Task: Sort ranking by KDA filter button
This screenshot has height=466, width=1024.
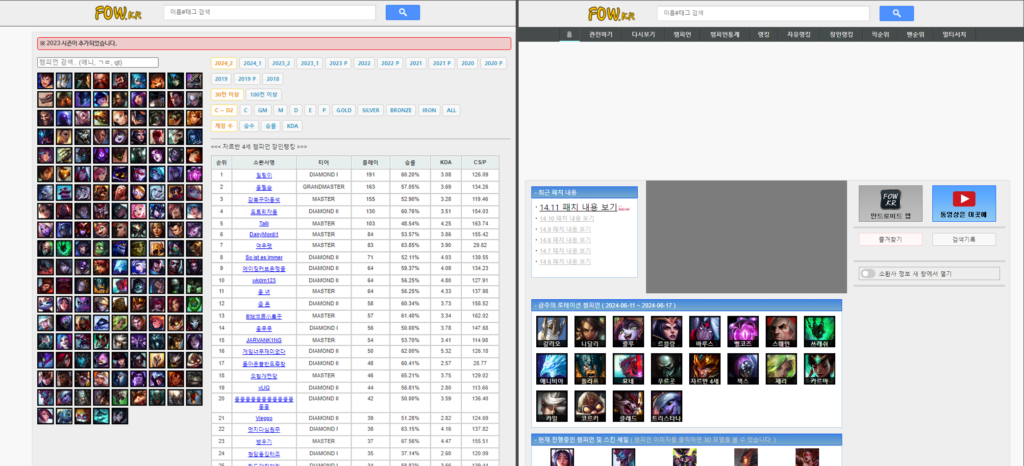Action: [293, 126]
